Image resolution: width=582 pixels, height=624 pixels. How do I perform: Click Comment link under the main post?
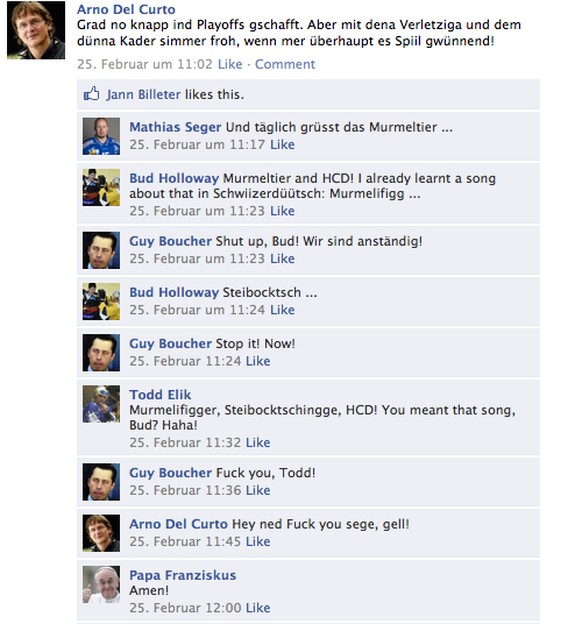point(285,64)
